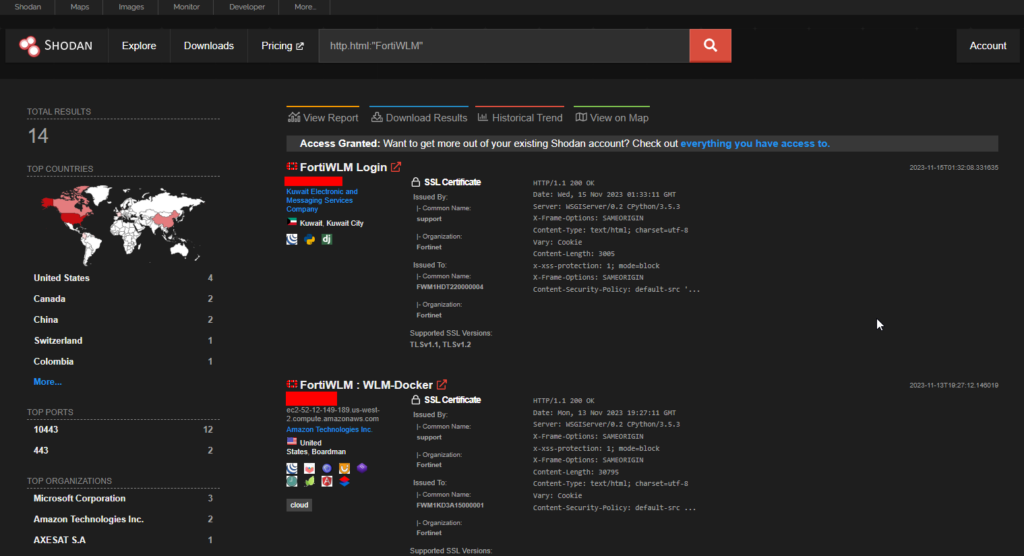This screenshot has width=1024, height=556.
Task: Click the cloud tag
Action: click(x=299, y=504)
